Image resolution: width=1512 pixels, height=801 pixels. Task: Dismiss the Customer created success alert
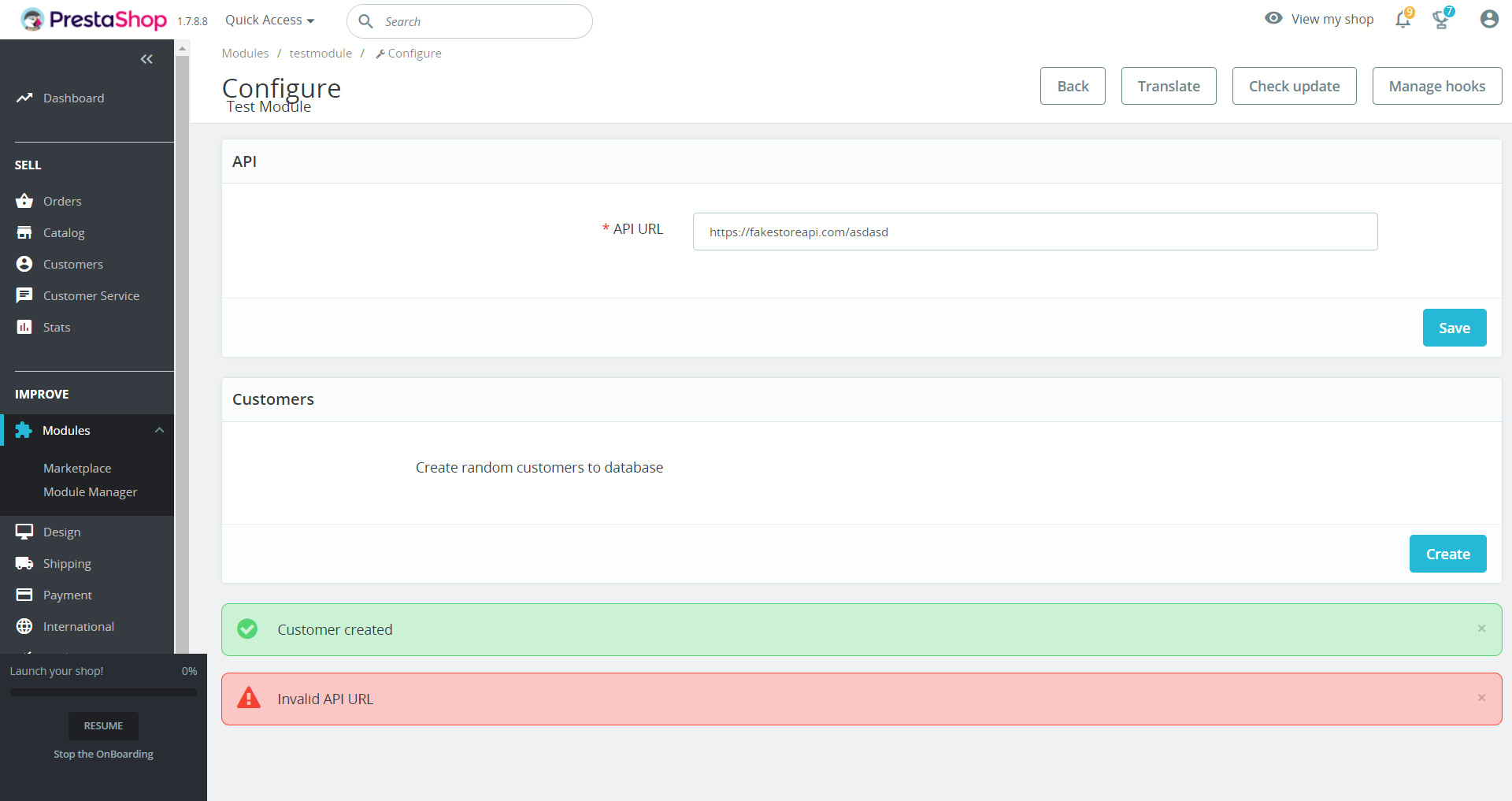[x=1481, y=629]
